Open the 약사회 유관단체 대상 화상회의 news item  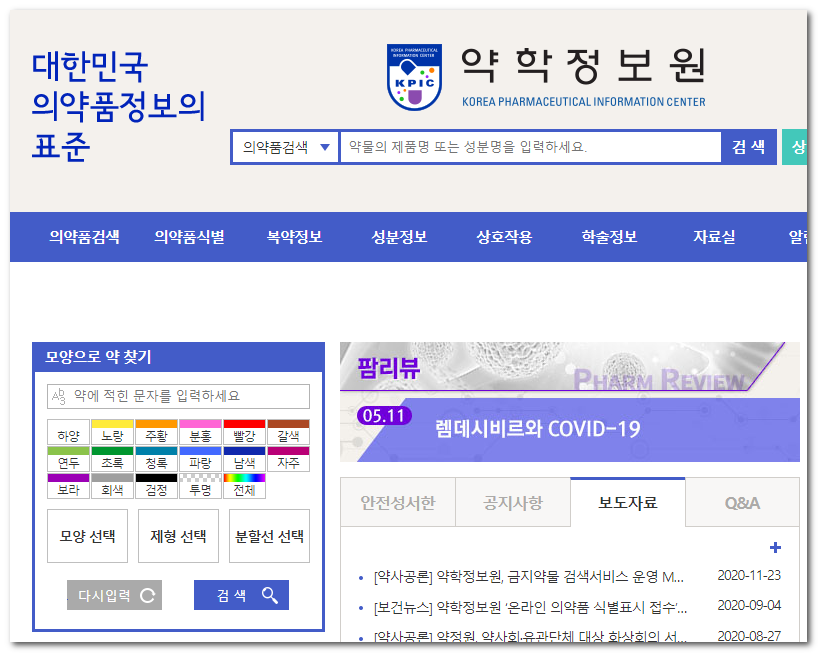point(530,636)
